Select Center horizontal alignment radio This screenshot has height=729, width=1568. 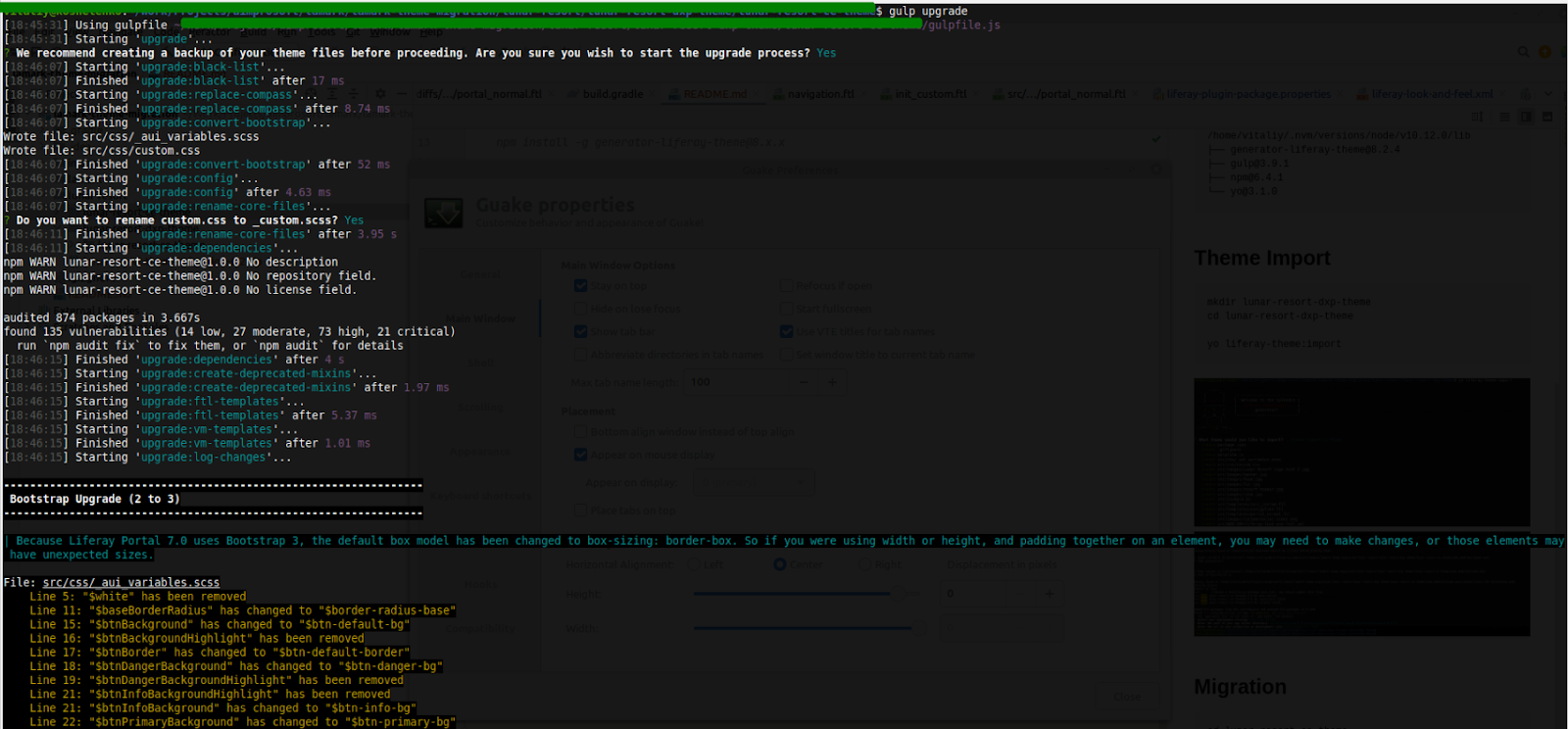(780, 564)
